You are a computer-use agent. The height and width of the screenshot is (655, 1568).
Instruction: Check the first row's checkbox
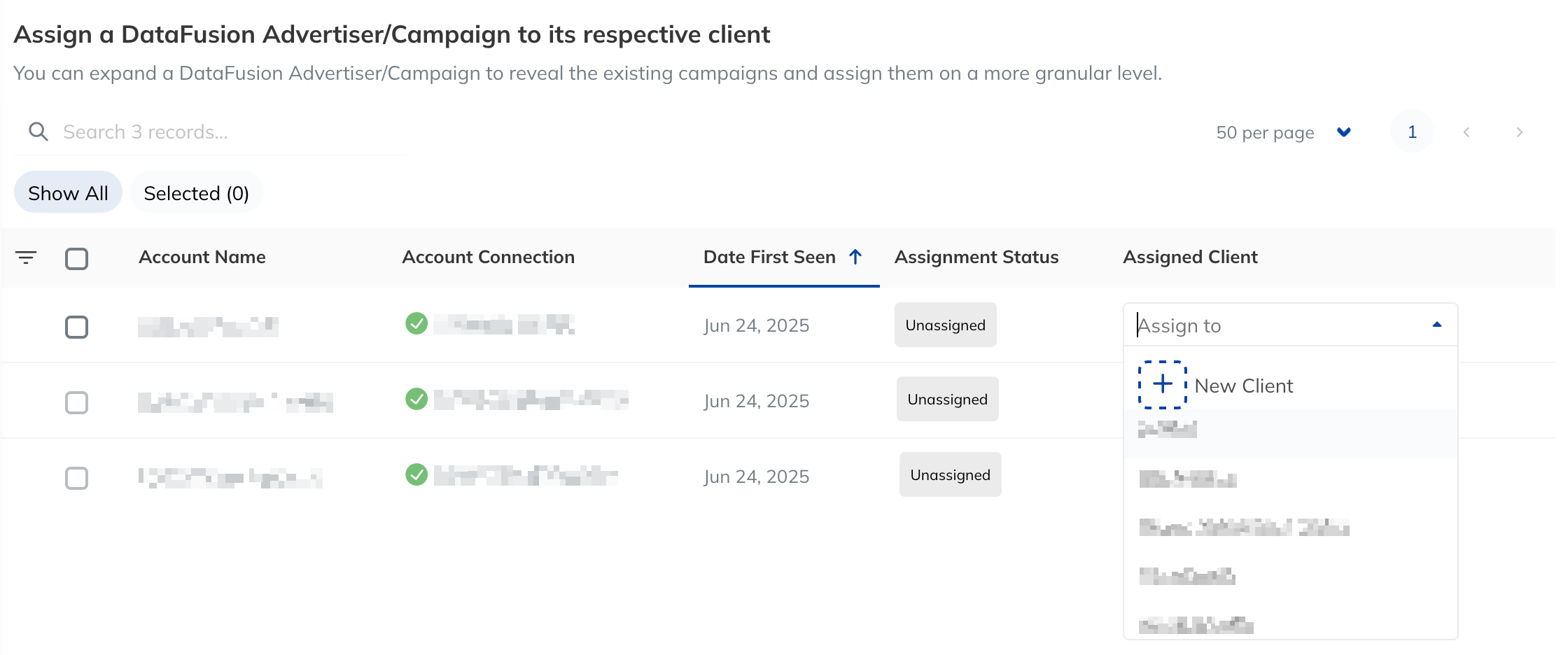coord(76,327)
